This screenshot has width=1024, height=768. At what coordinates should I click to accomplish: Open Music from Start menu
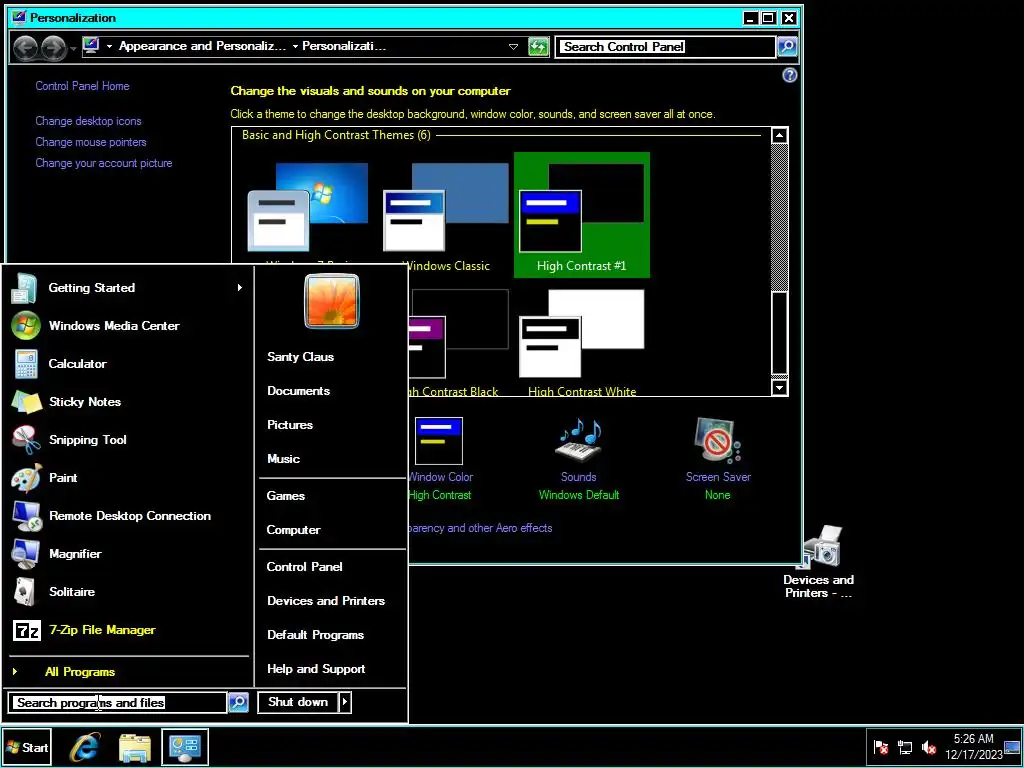point(283,459)
